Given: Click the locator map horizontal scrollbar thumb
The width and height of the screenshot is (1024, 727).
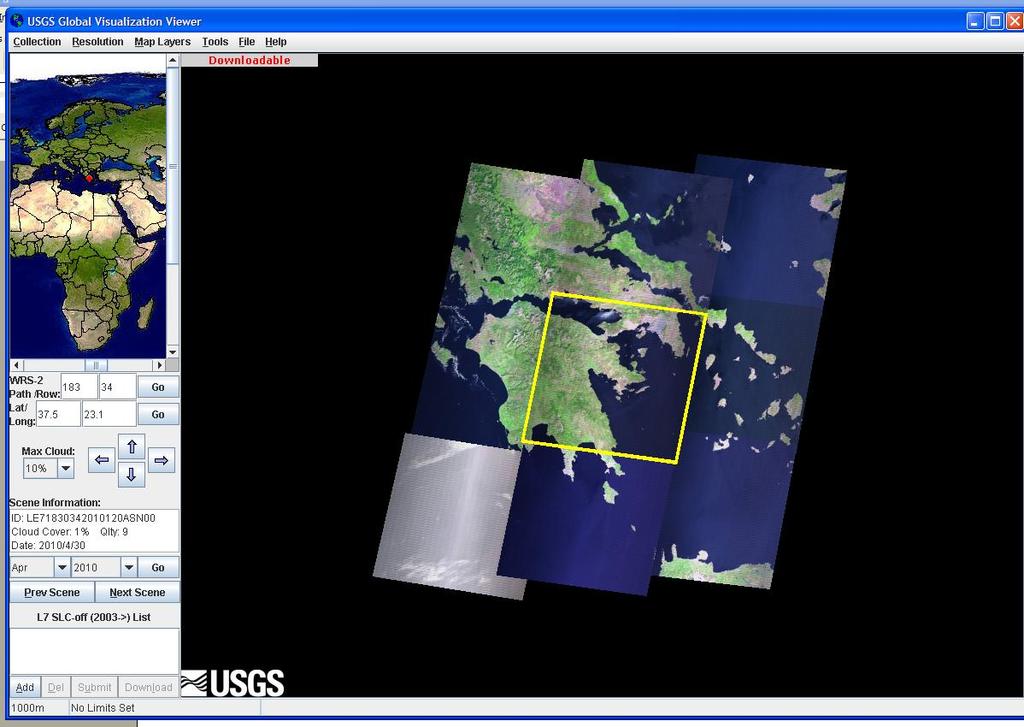Looking at the screenshot, I should tap(96, 365).
